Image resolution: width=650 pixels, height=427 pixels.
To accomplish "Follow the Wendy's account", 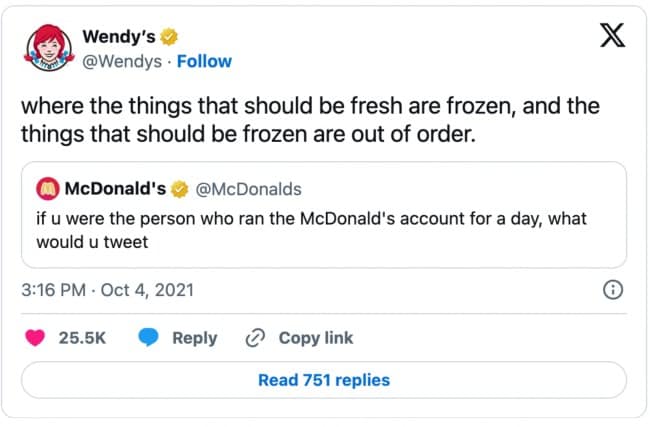I will (204, 61).
